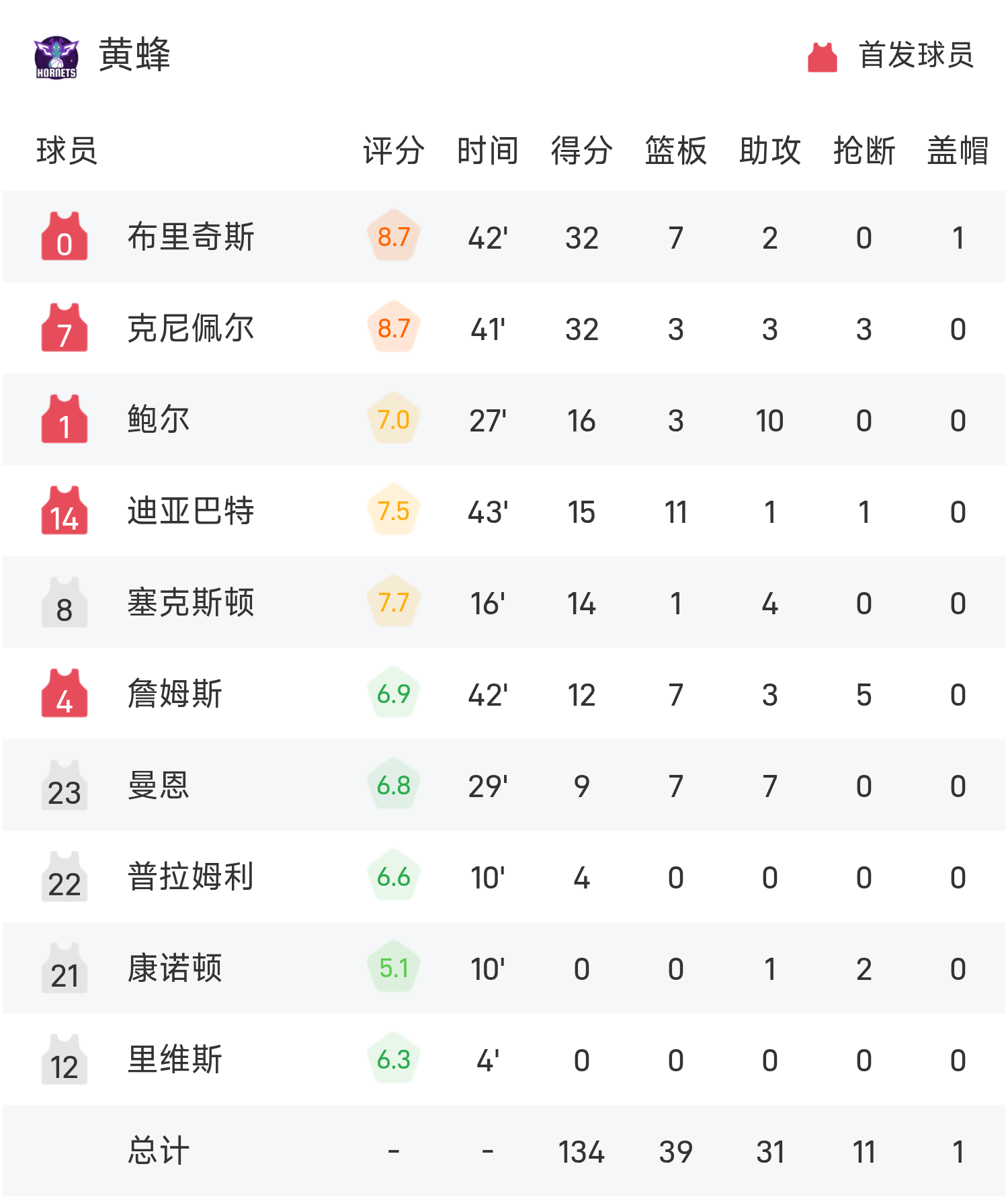Click the Hornets team logo
The width and height of the screenshot is (1008, 1199).
tap(56, 57)
